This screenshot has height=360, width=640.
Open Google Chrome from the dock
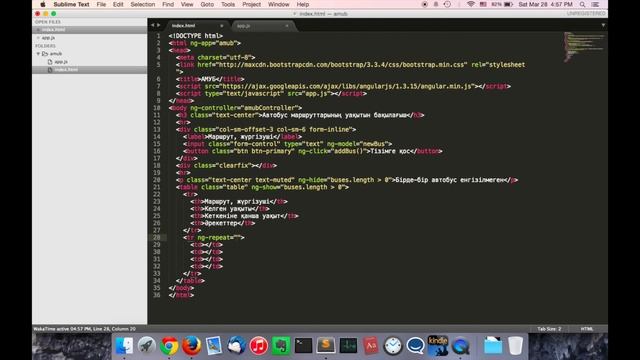coord(169,346)
